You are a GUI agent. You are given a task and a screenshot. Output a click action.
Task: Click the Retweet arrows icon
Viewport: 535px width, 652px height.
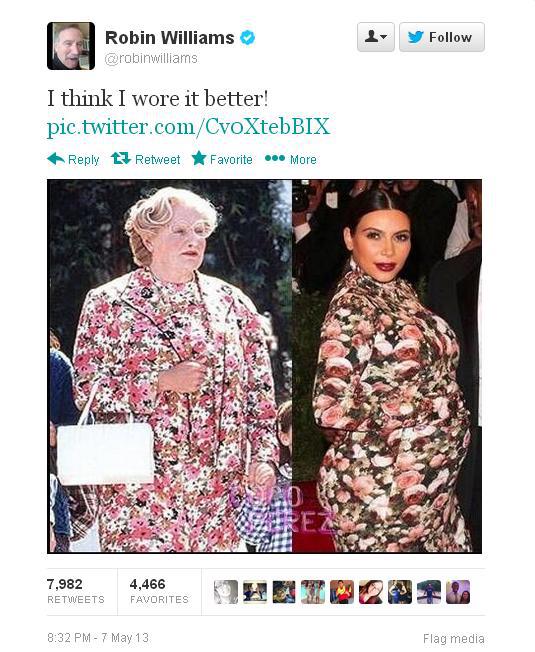coord(121,158)
